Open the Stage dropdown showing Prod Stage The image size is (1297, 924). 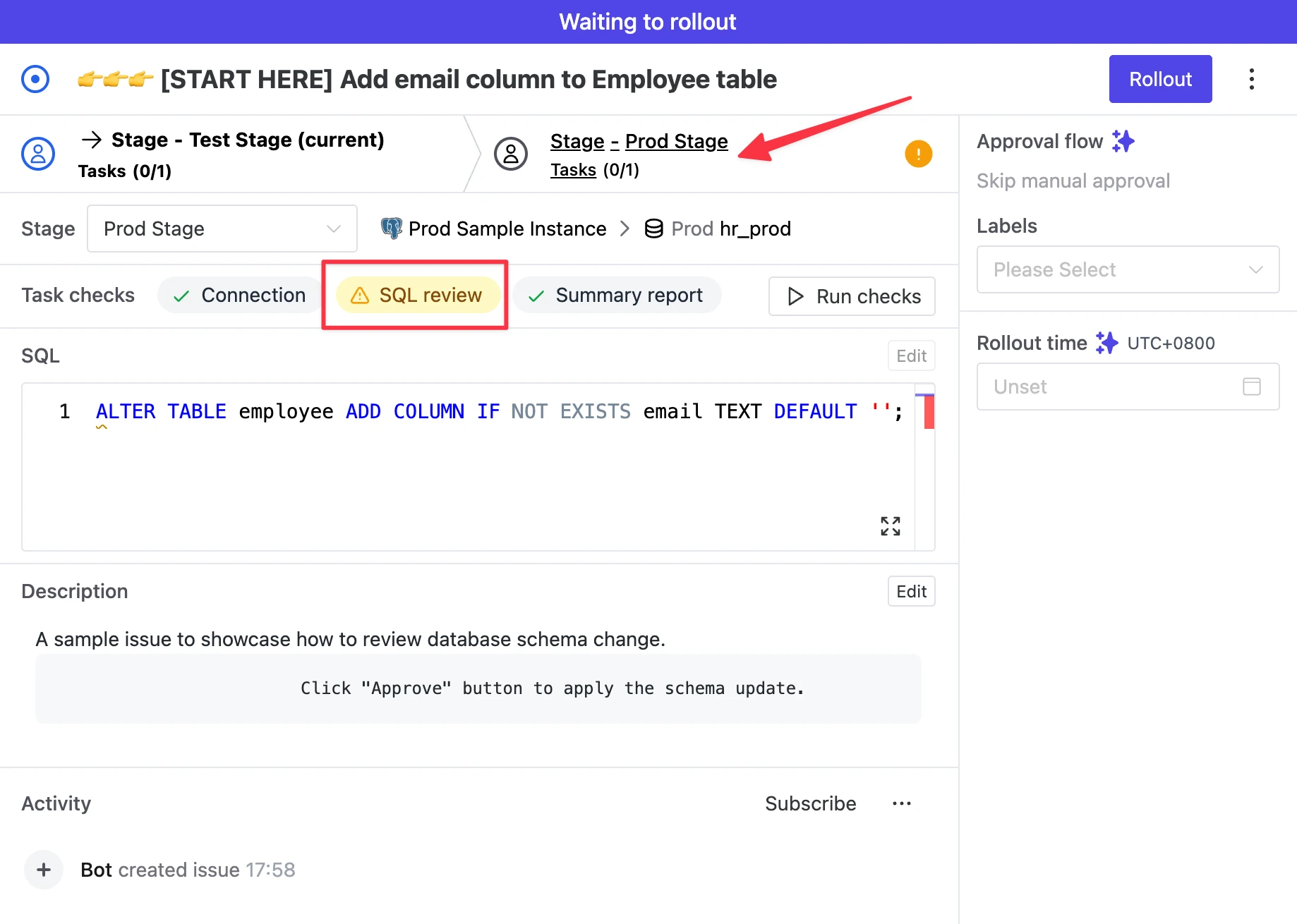222,229
